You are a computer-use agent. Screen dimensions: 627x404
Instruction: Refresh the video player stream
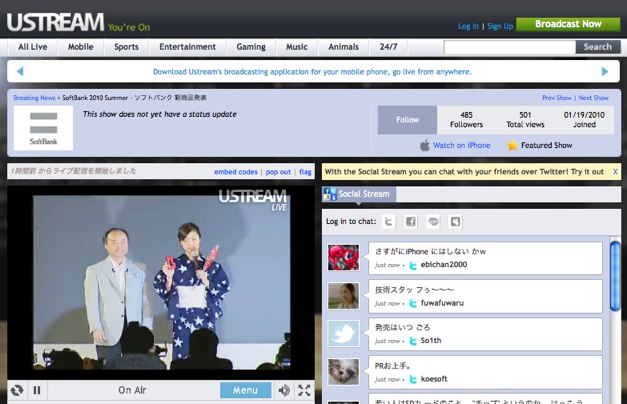[x=17, y=390]
